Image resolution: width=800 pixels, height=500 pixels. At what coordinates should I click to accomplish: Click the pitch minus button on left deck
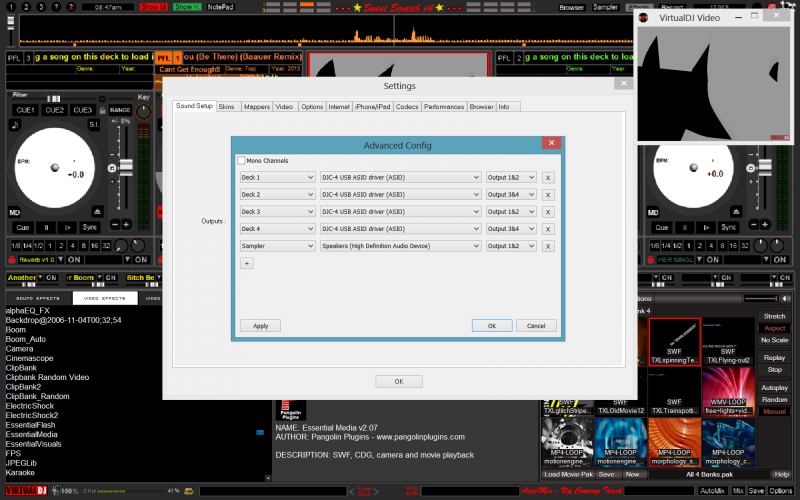[115, 224]
